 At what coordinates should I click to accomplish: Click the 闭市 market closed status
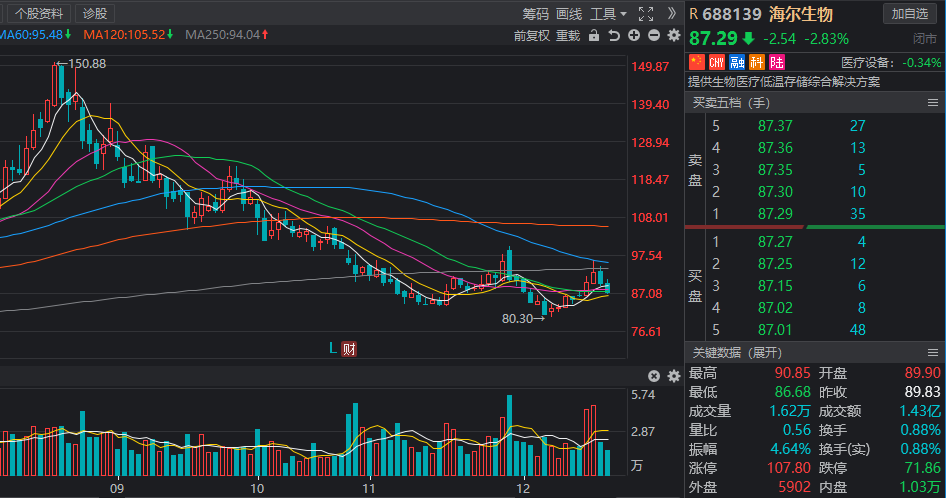pos(925,39)
